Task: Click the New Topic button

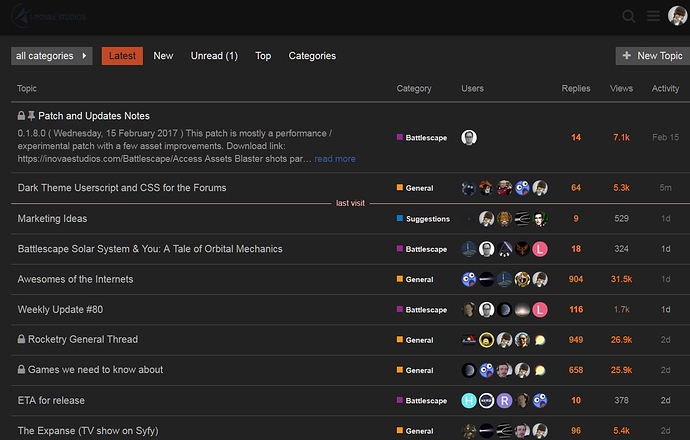Action: pyautogui.click(x=653, y=56)
